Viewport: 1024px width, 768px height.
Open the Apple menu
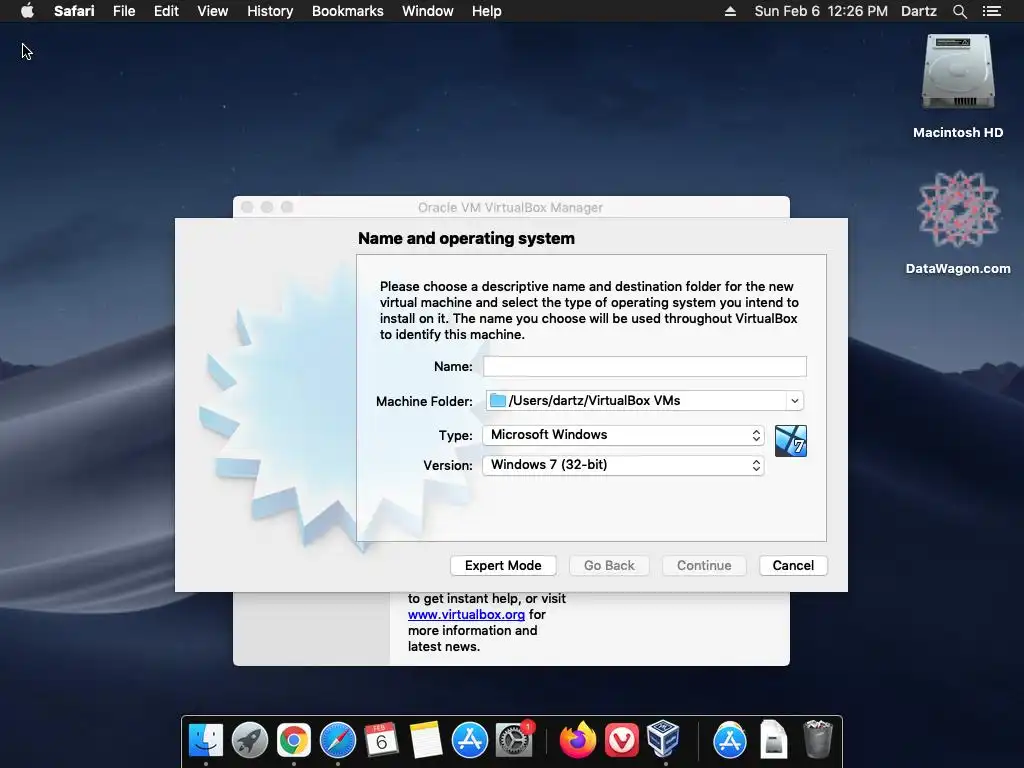click(27, 11)
